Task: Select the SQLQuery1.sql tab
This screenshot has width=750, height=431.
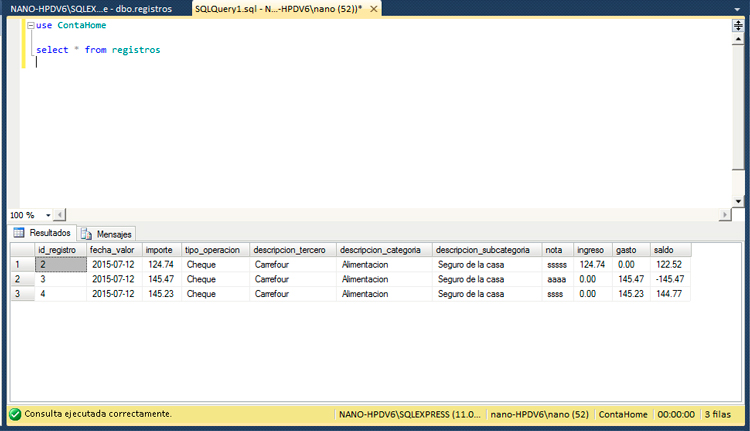Action: (278, 9)
